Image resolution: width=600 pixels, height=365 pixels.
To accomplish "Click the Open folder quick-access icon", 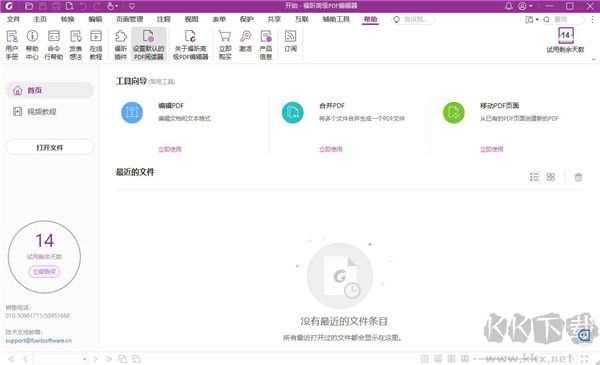I will (x=29, y=6).
